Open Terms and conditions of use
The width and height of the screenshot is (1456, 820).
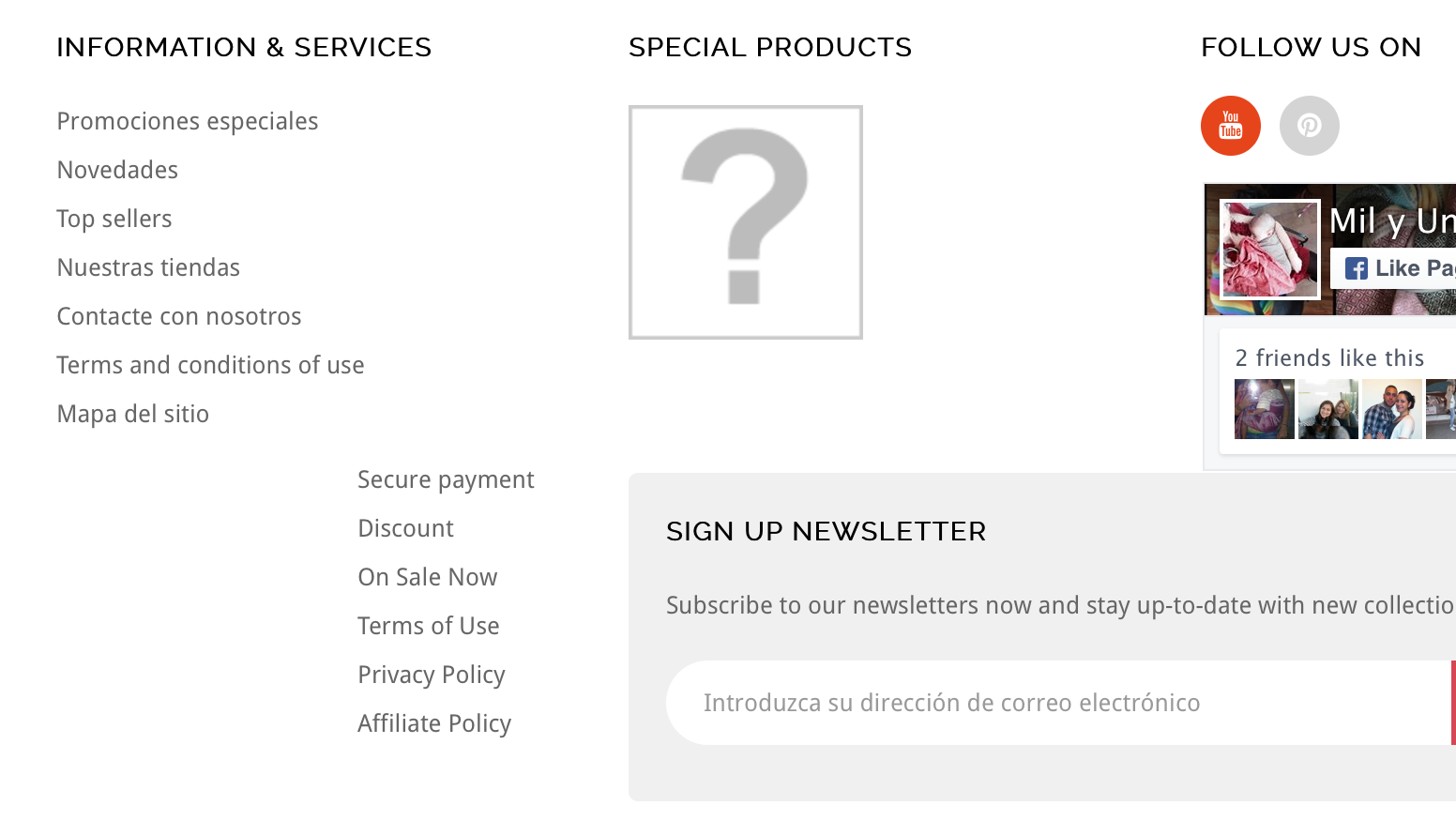(210, 365)
